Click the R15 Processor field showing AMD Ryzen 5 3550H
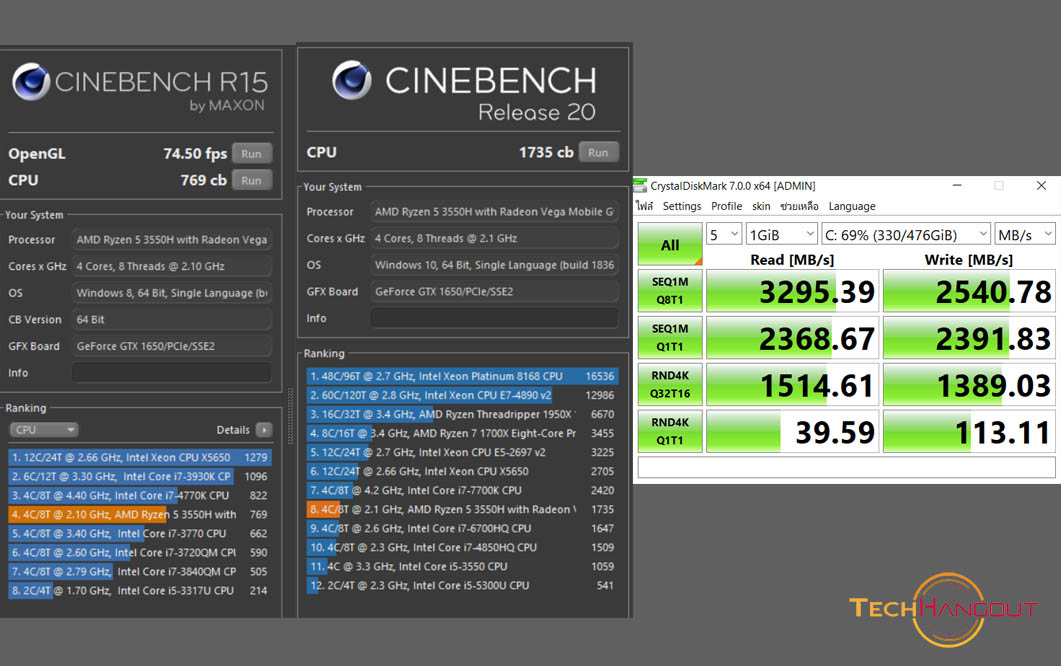This screenshot has width=1061, height=666. point(172,240)
